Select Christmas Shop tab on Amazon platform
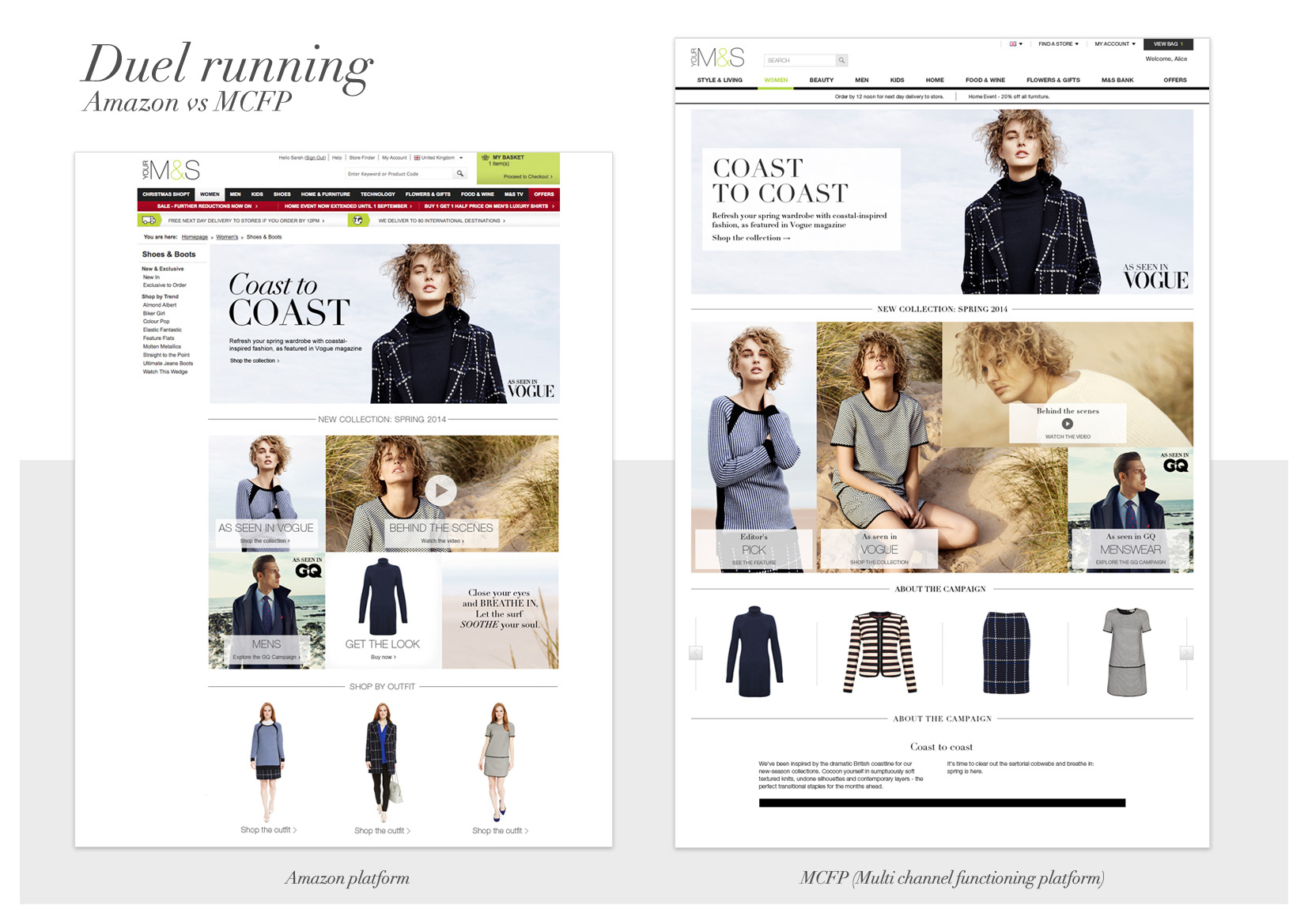The height and width of the screenshot is (924, 1308). 166,194
